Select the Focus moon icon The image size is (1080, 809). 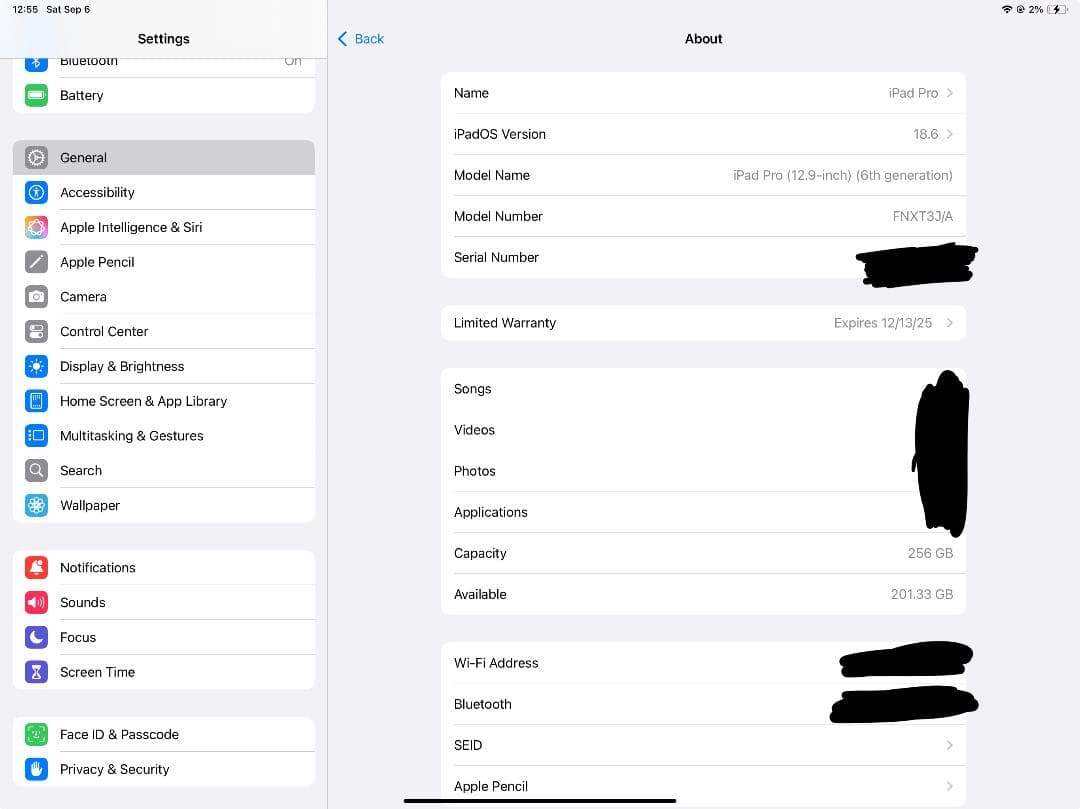point(36,637)
